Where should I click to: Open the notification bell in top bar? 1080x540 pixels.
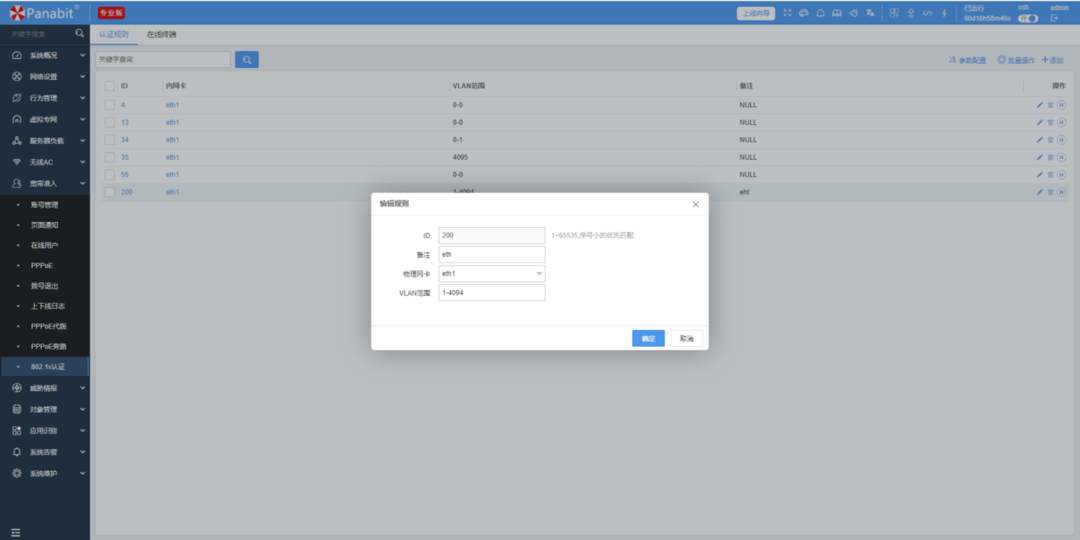pyautogui.click(x=820, y=13)
